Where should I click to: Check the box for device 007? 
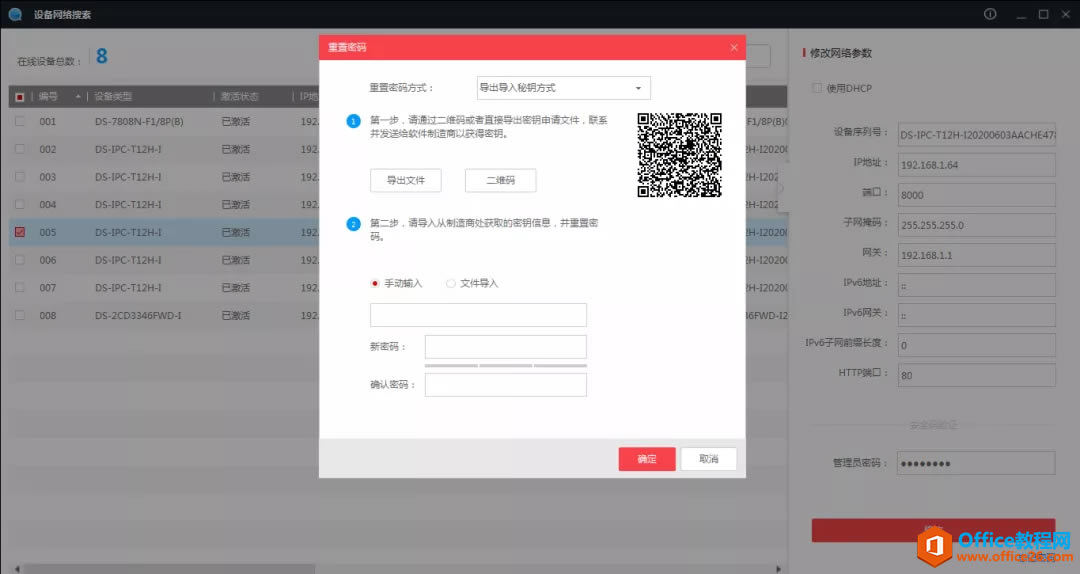20,287
